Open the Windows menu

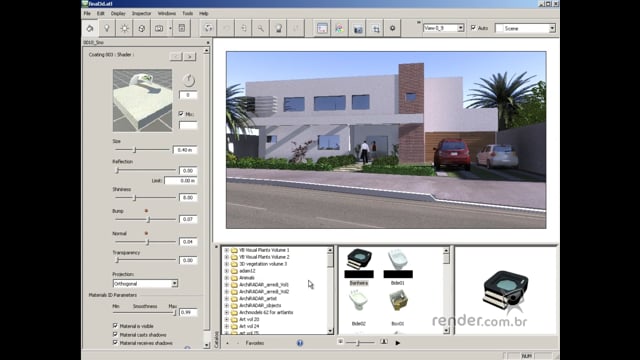point(167,13)
